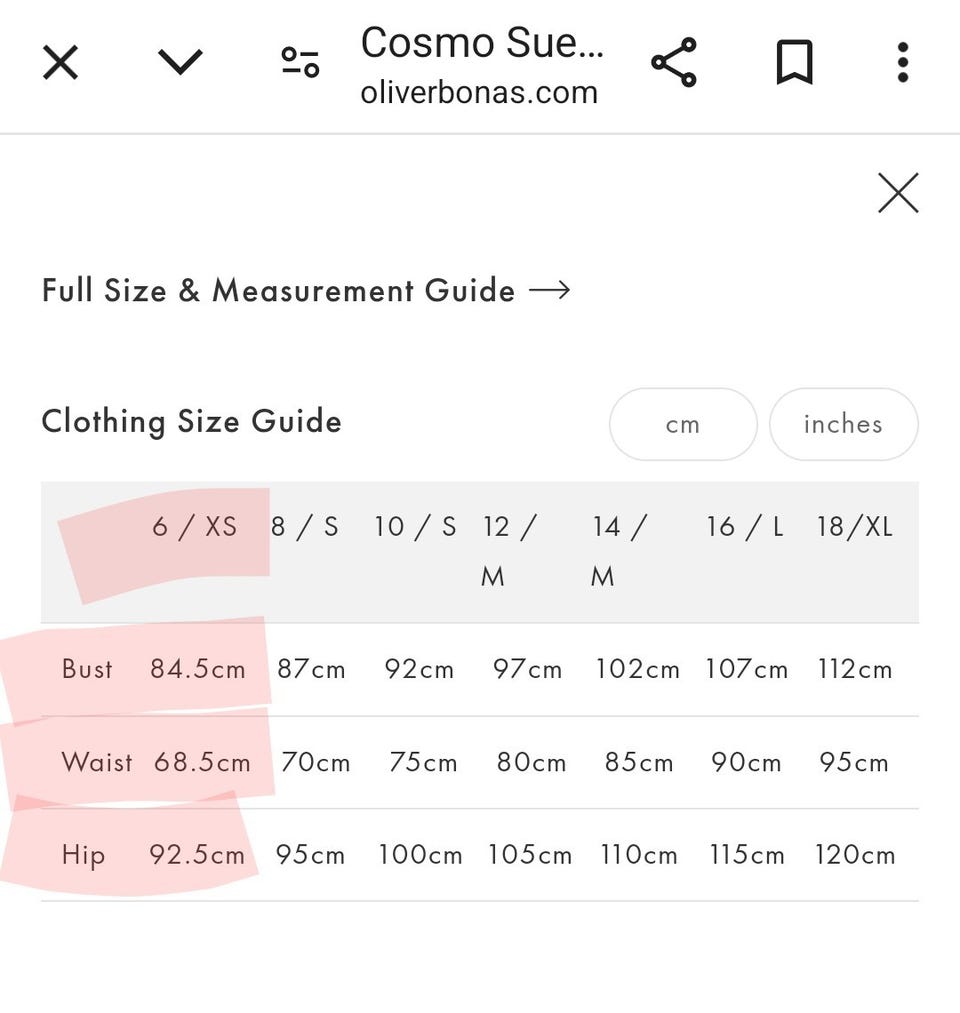
Task: Tap the 18/XL column header
Action: coord(854,527)
